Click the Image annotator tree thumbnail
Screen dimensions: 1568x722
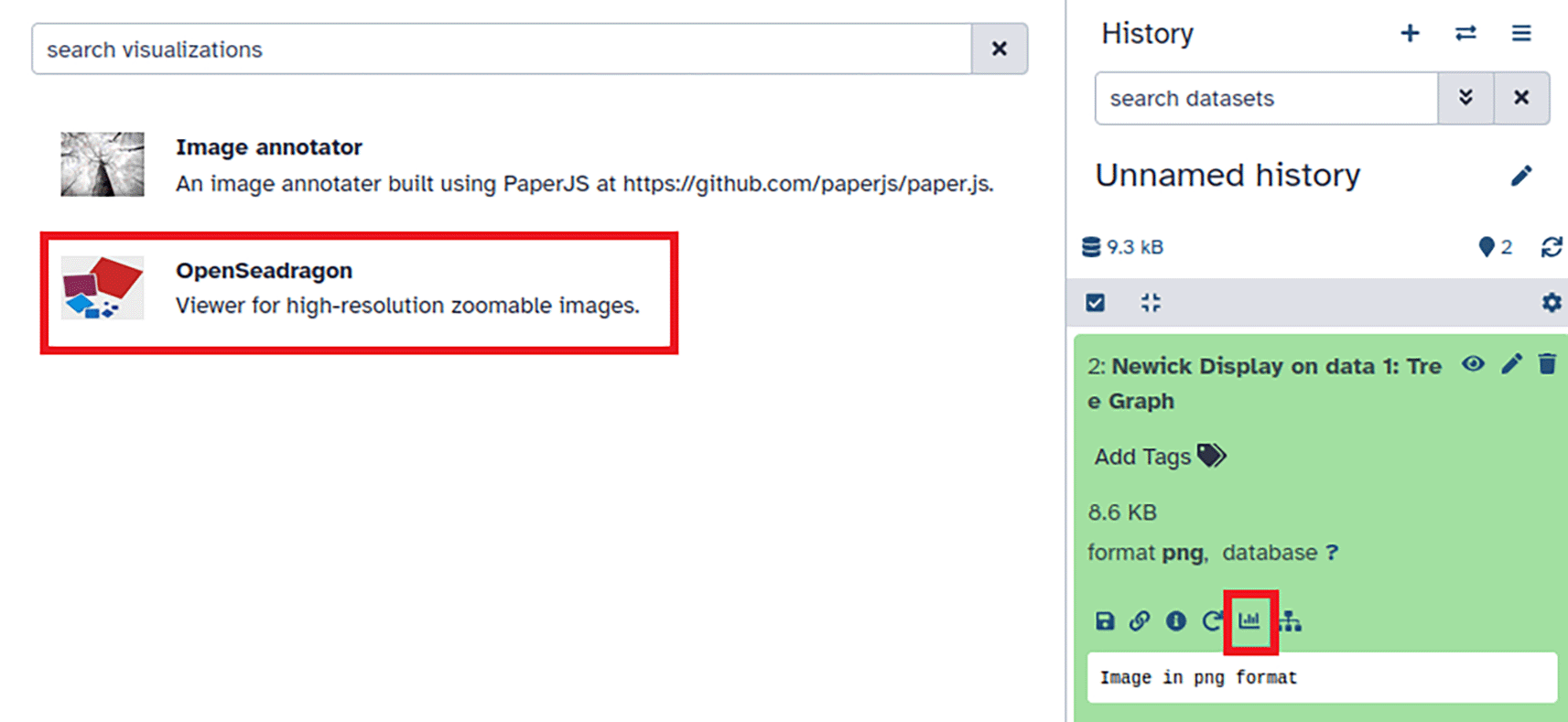tap(103, 164)
